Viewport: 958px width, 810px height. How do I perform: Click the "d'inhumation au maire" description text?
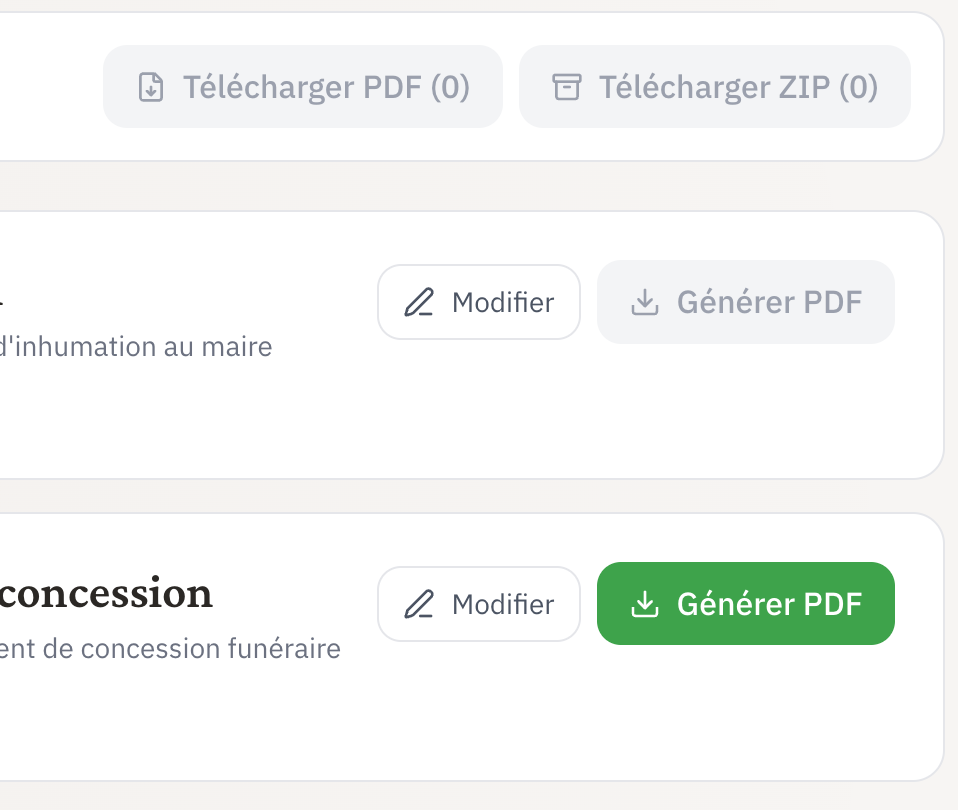click(x=136, y=348)
